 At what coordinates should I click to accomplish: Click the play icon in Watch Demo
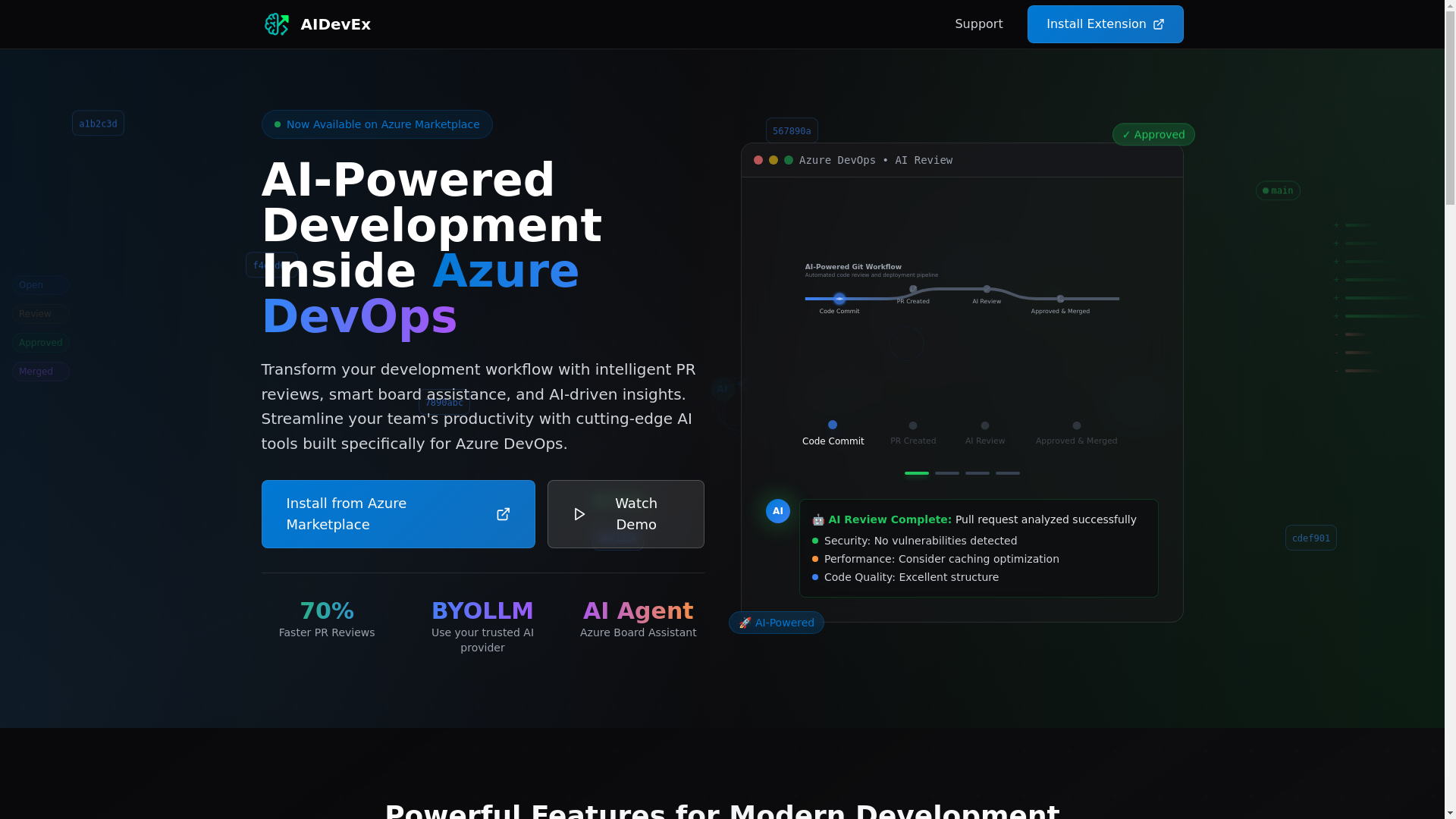point(579,514)
